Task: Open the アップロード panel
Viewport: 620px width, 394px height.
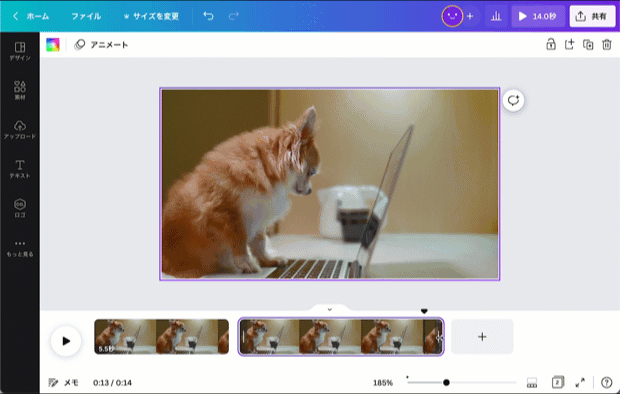Action: pos(20,130)
